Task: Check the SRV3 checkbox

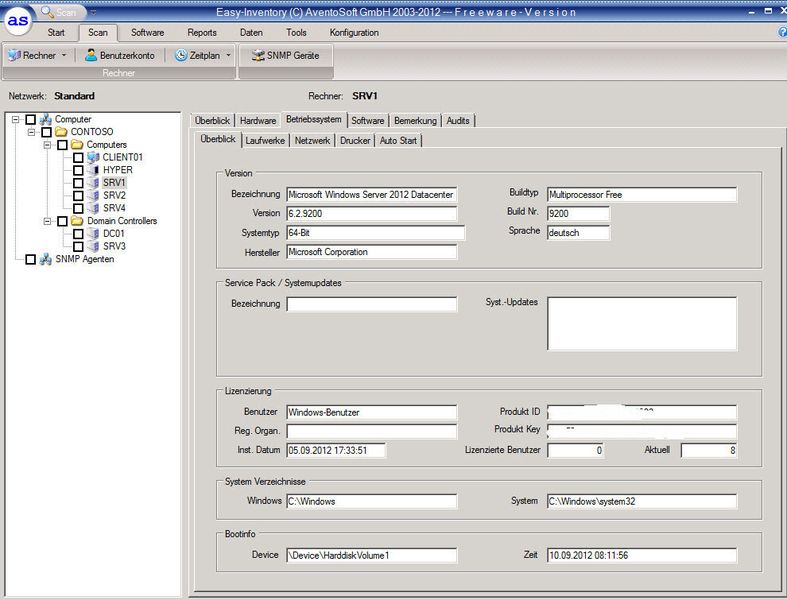Action: click(x=78, y=247)
